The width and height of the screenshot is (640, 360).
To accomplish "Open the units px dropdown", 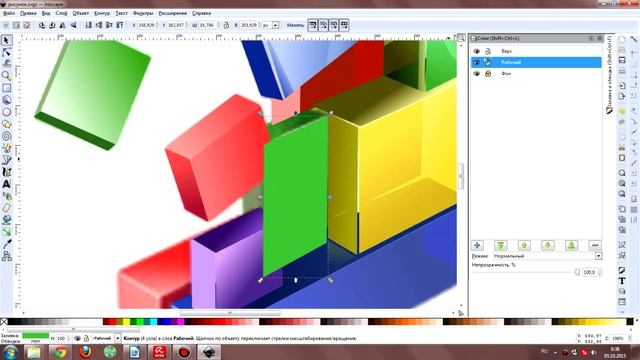I will [x=276, y=25].
